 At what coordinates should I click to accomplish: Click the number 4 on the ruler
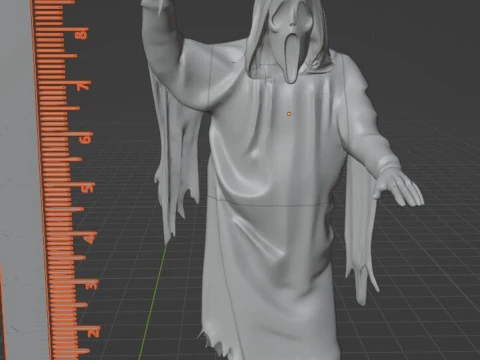tap(90, 238)
